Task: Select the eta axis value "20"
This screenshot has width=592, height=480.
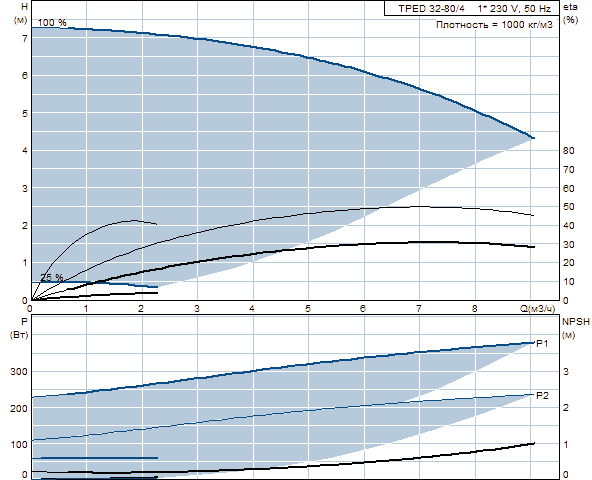Action: 568,263
